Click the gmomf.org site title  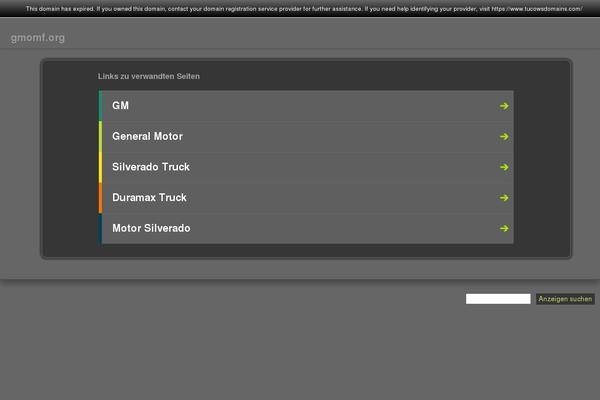click(38, 38)
